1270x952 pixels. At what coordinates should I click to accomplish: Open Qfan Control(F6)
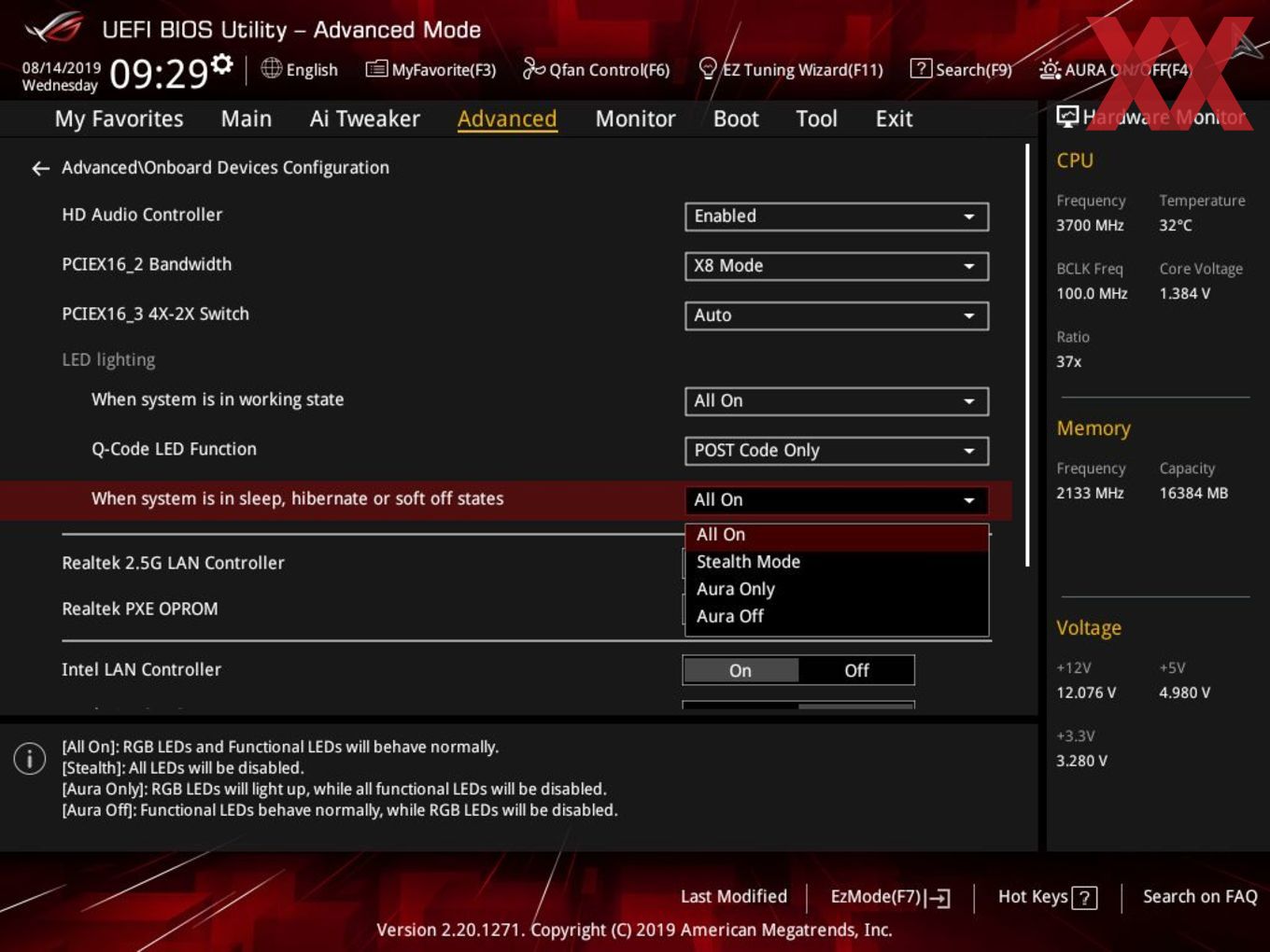[x=596, y=69]
